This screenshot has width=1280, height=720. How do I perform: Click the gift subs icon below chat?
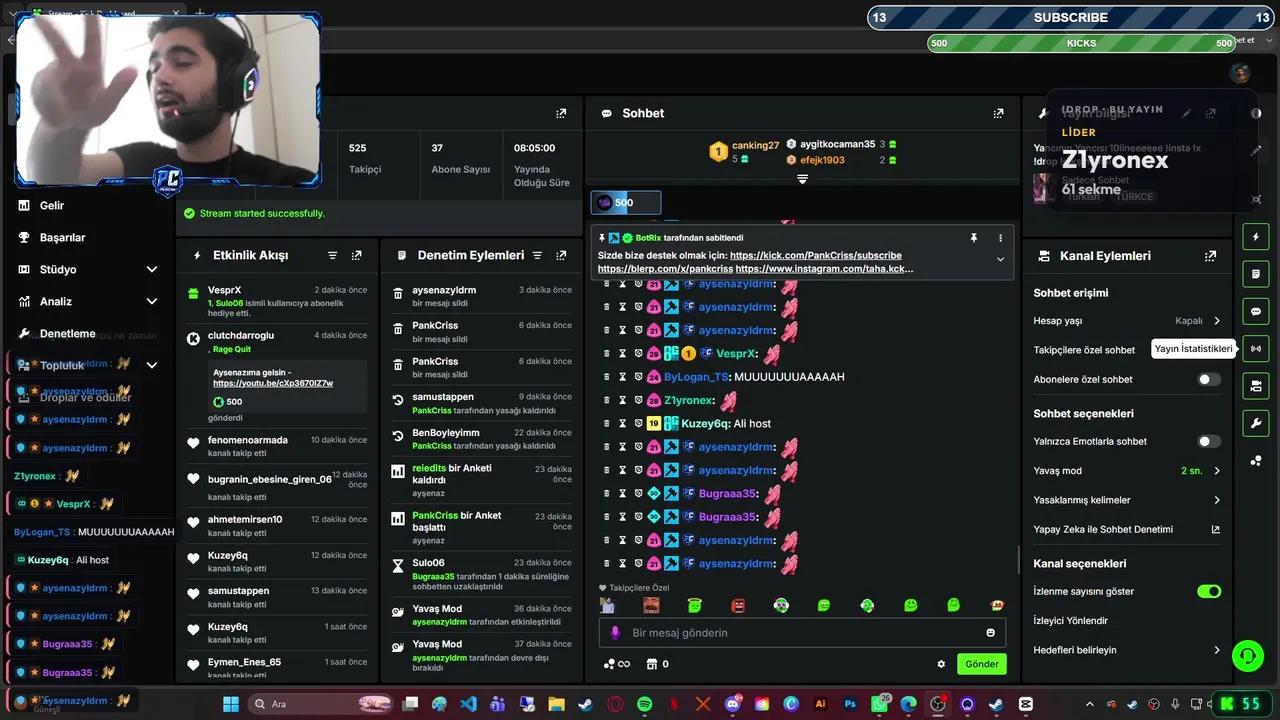[652, 664]
